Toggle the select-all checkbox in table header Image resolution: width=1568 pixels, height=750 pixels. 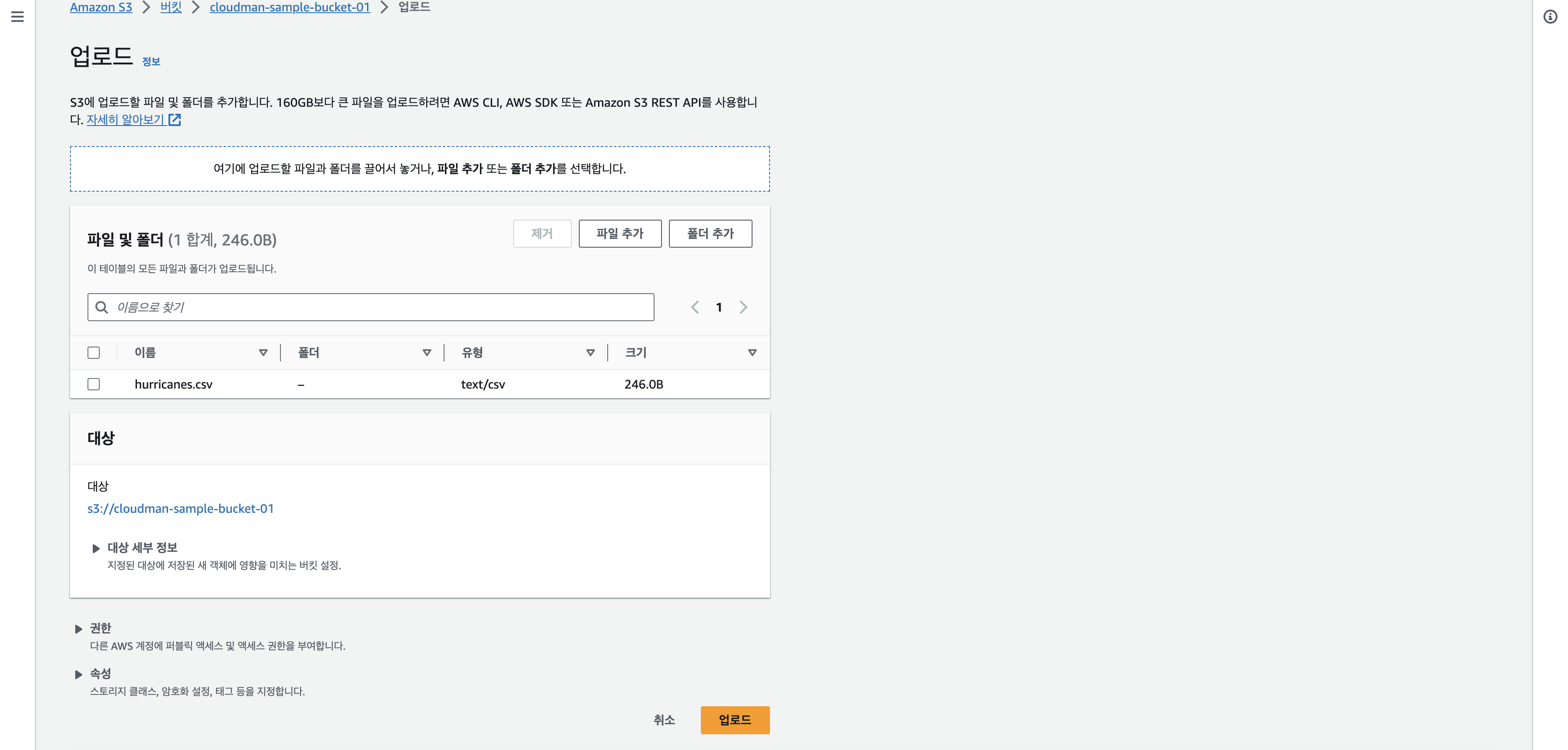[x=94, y=353]
